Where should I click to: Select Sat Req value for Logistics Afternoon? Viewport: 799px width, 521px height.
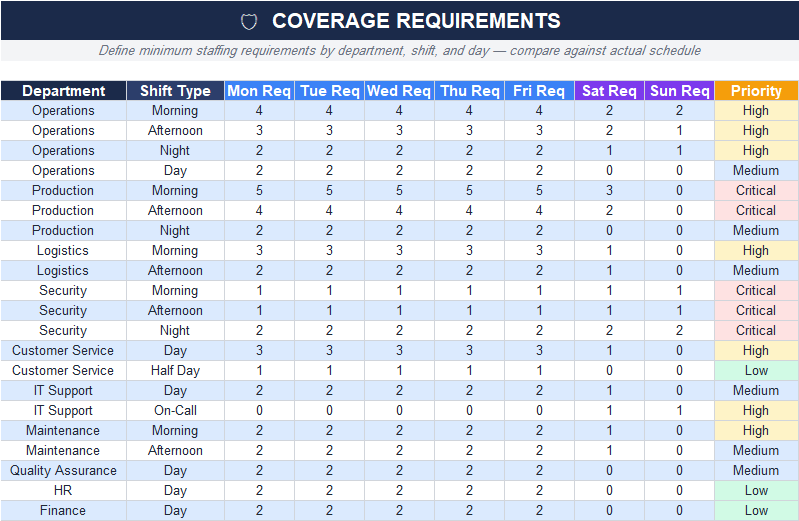click(x=609, y=271)
